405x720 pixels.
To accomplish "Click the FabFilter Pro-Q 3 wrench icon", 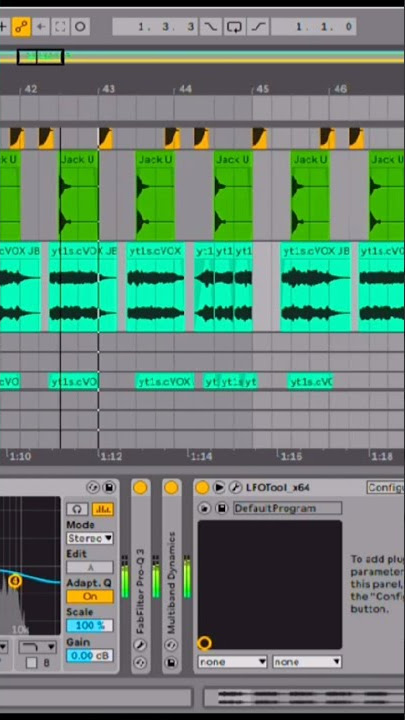I will pos(141,646).
